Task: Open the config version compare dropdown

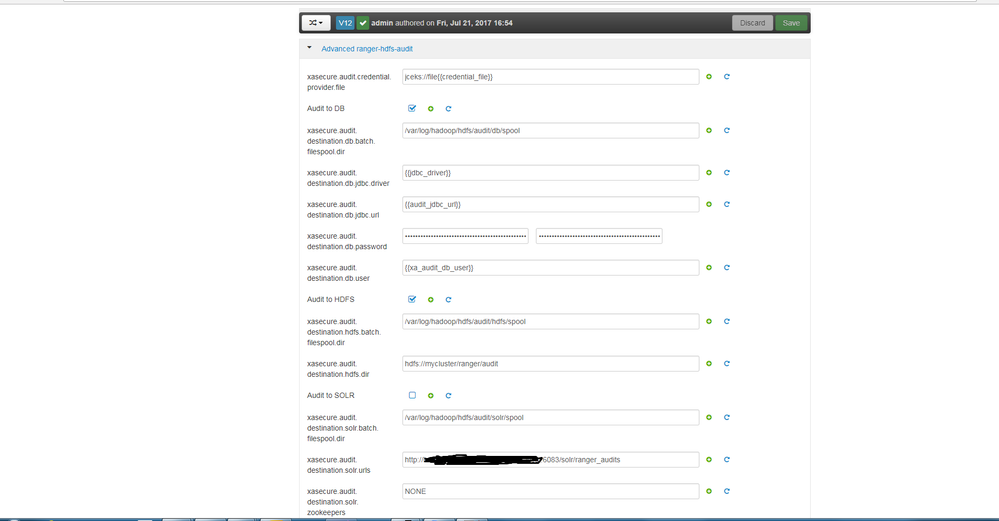Action: (316, 23)
